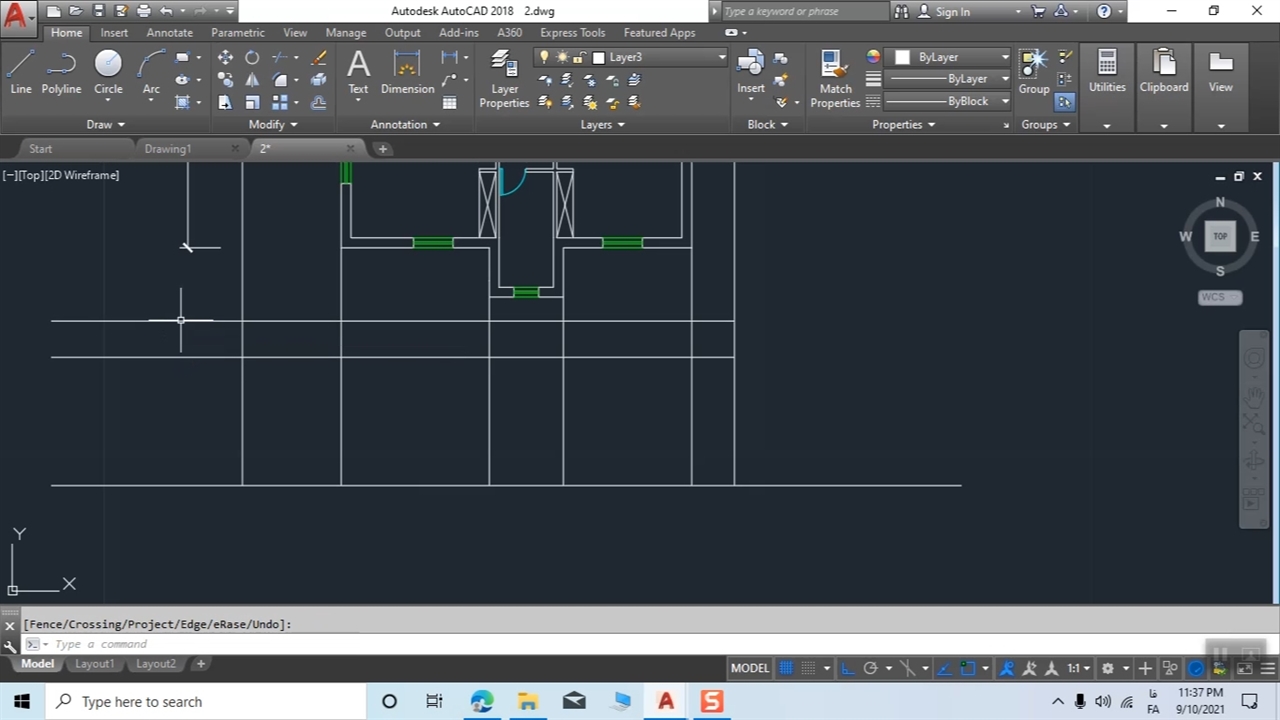The height and width of the screenshot is (720, 1280).
Task: Select the Line drawing tool
Action: pos(21,72)
